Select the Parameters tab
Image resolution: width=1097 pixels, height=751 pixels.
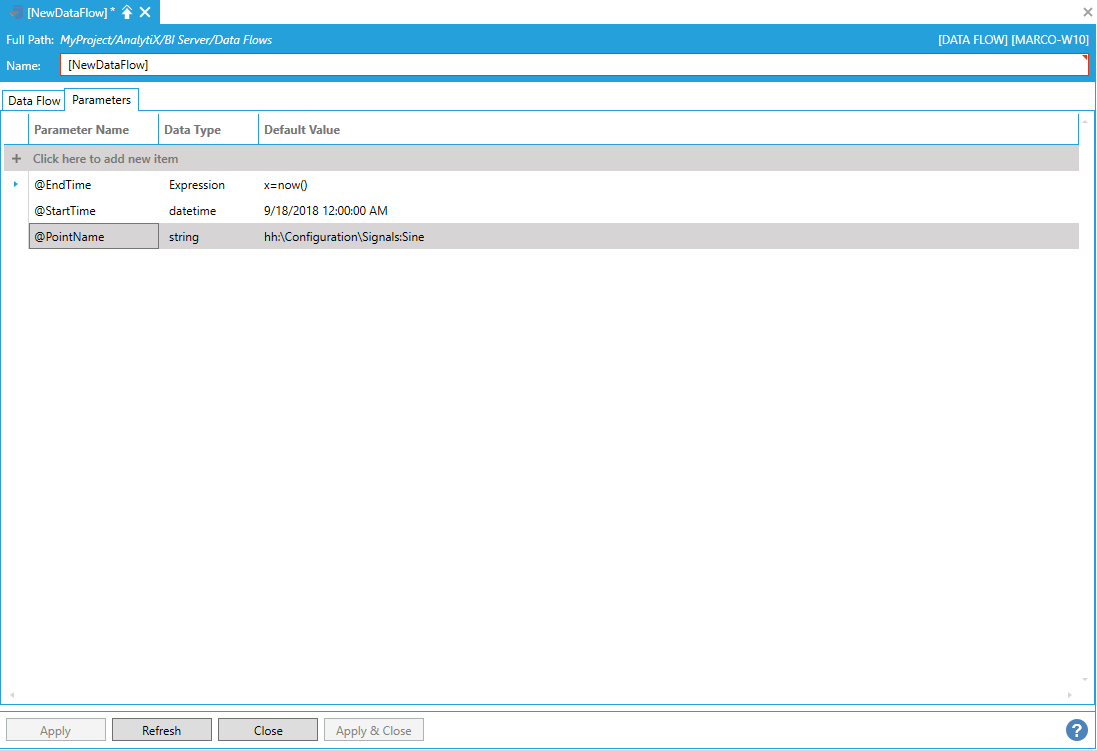click(101, 100)
